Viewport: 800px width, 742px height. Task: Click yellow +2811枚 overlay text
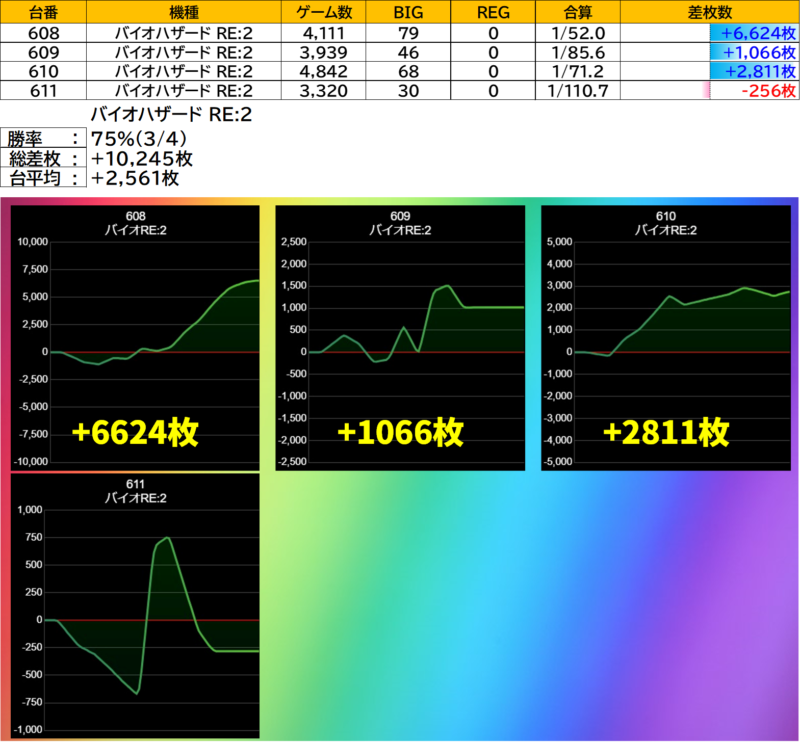pos(666,432)
